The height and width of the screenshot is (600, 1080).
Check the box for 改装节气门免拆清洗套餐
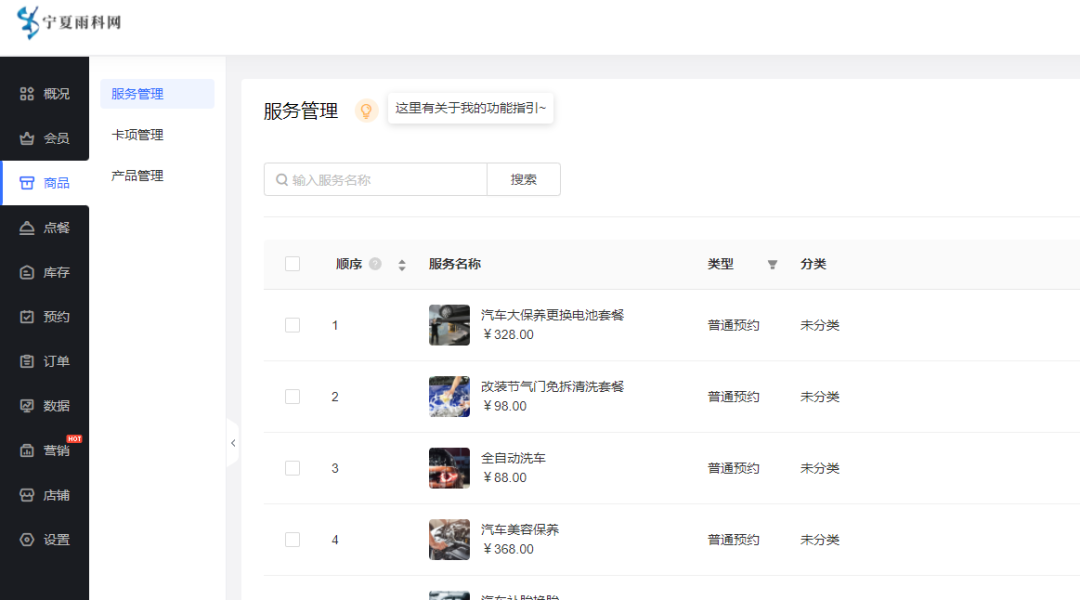tap(293, 397)
